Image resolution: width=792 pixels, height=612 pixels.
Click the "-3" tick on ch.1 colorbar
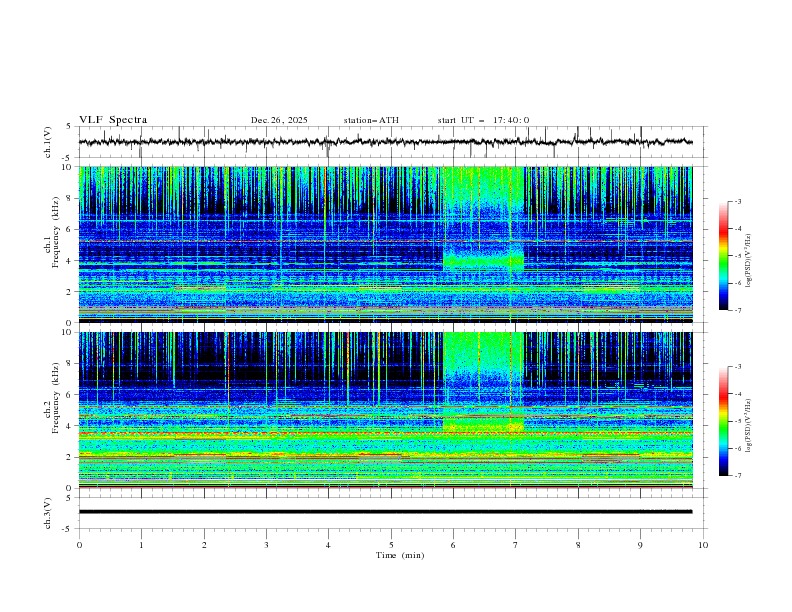click(x=738, y=201)
